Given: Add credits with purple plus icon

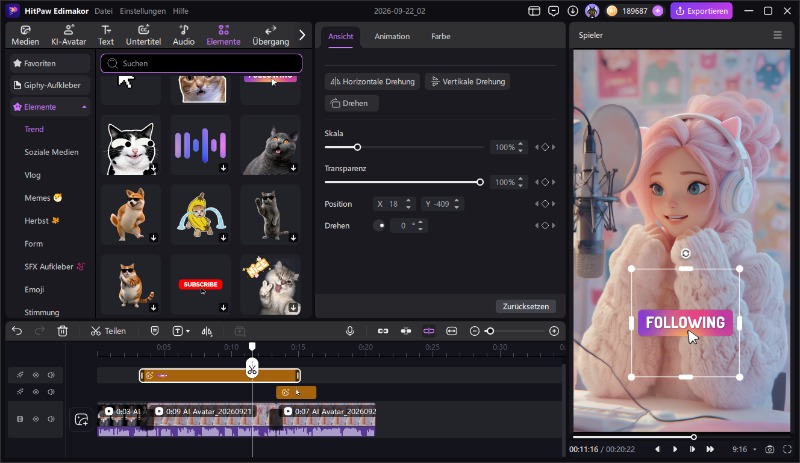Looking at the screenshot, I should click(658, 11).
